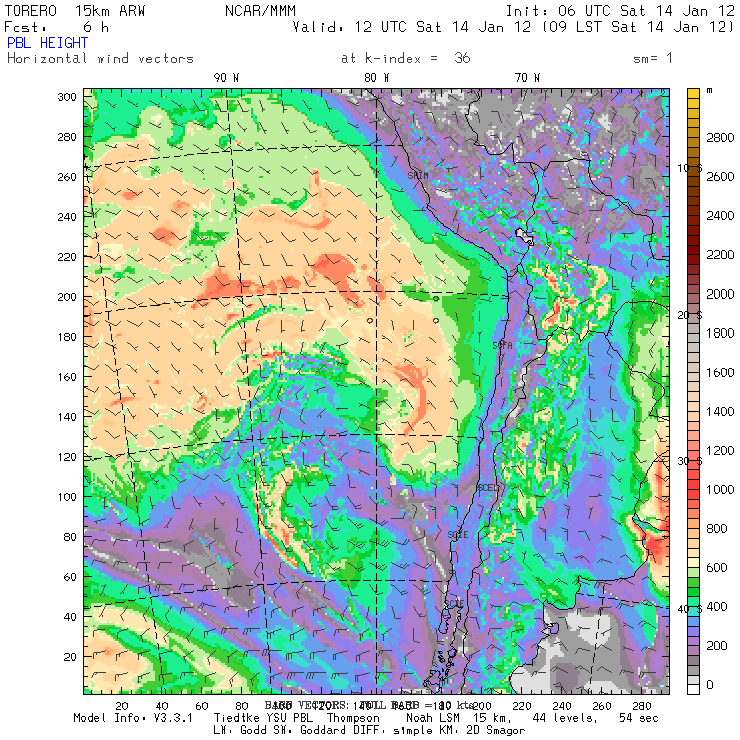Click the 'sm= 1' smoothing label

pyautogui.click(x=653, y=59)
